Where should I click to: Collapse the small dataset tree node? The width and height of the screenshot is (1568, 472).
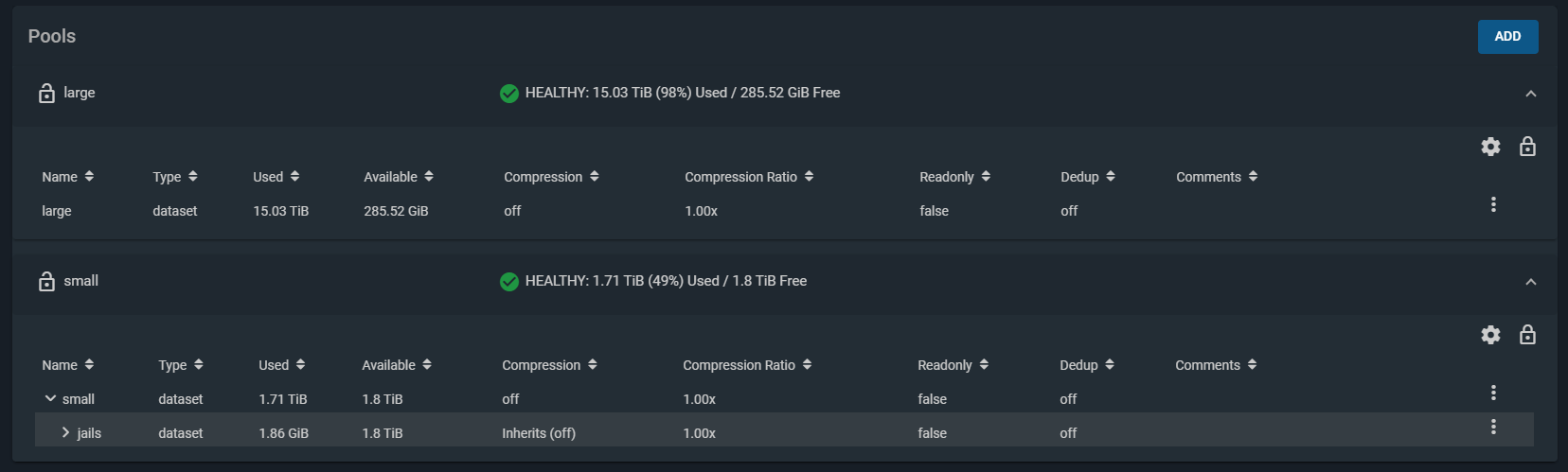(50, 398)
